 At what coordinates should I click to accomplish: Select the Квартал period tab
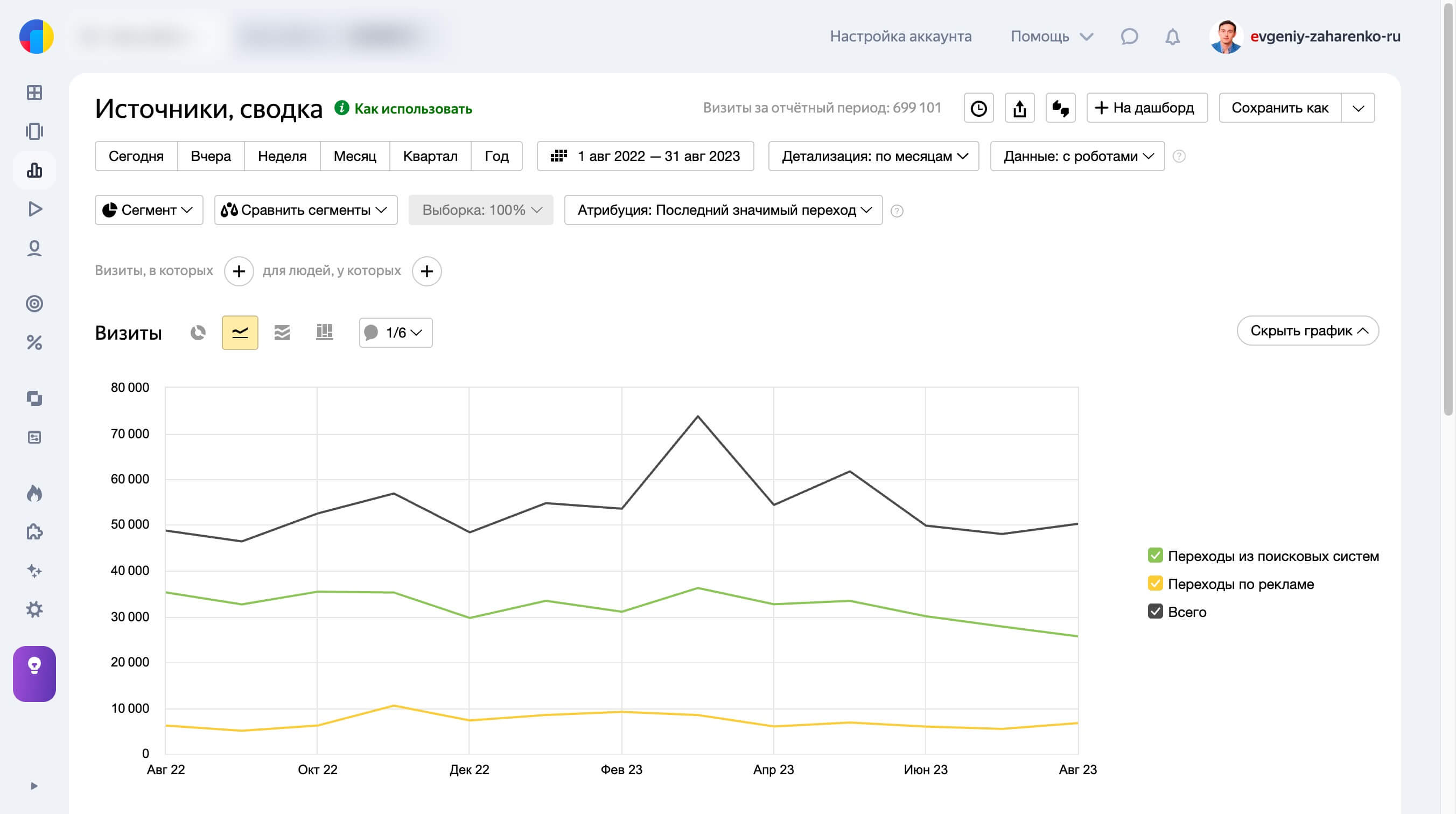click(x=430, y=156)
